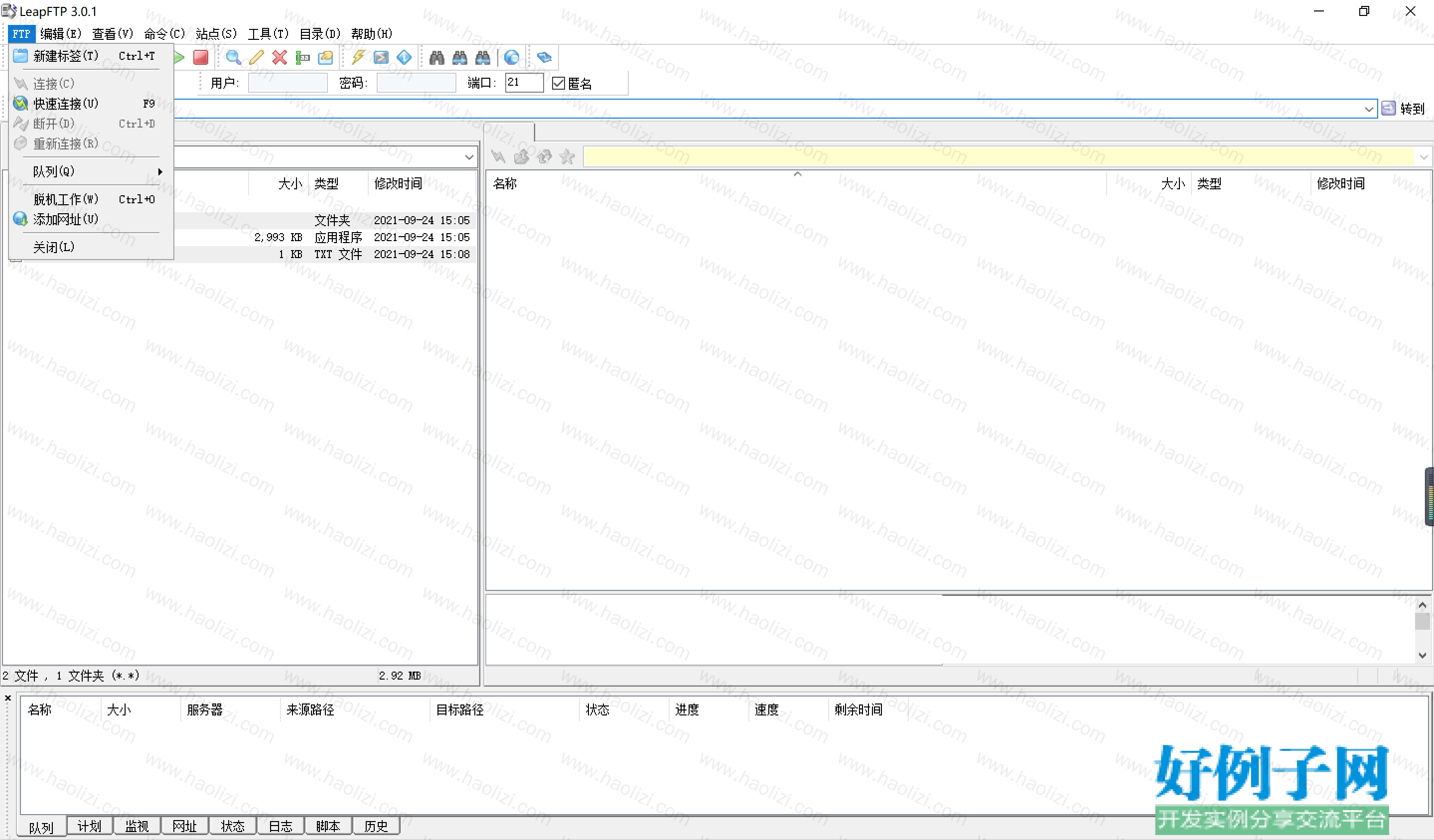Open the 工具(T) menu

click(268, 33)
